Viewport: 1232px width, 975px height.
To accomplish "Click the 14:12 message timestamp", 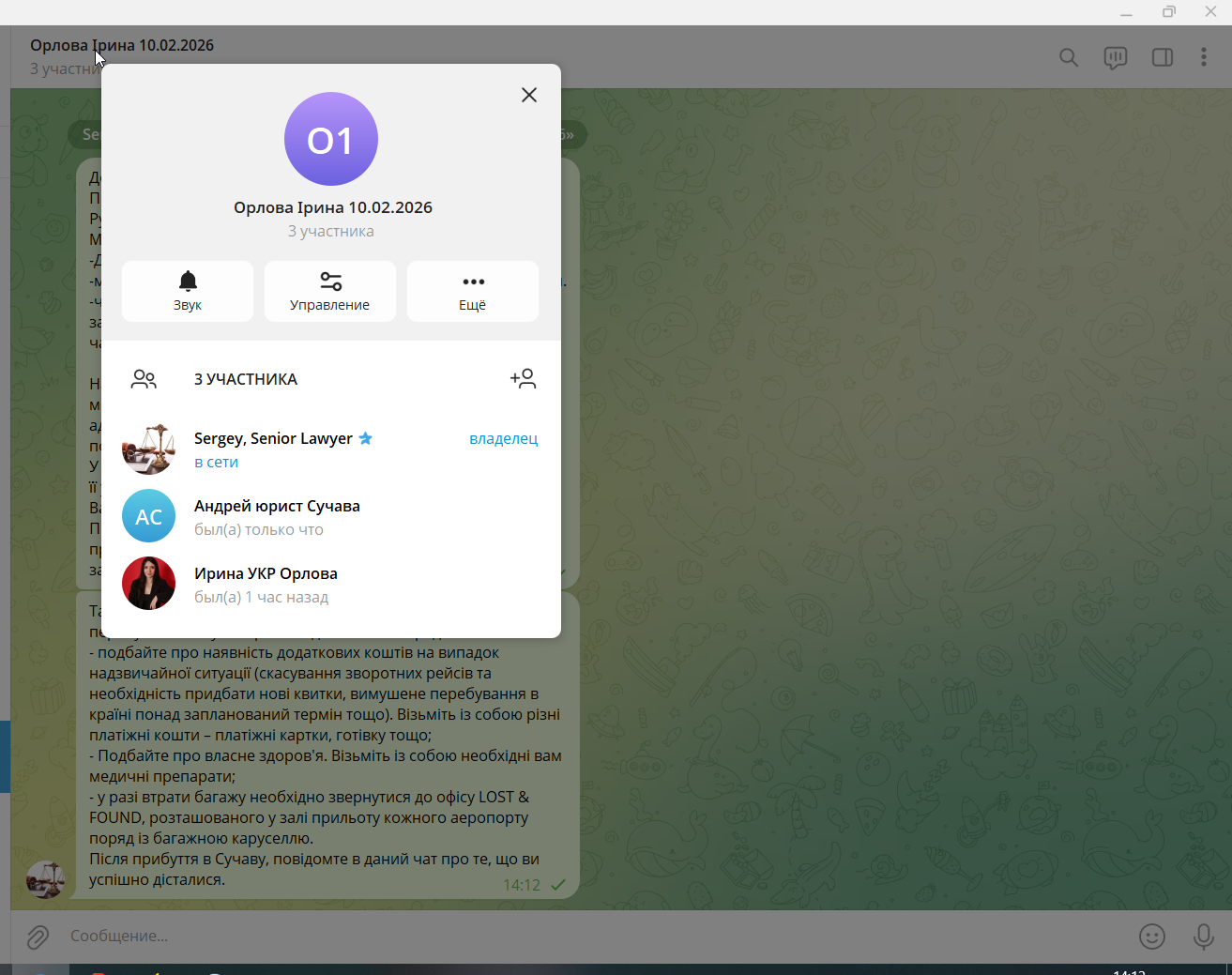I will (522, 885).
